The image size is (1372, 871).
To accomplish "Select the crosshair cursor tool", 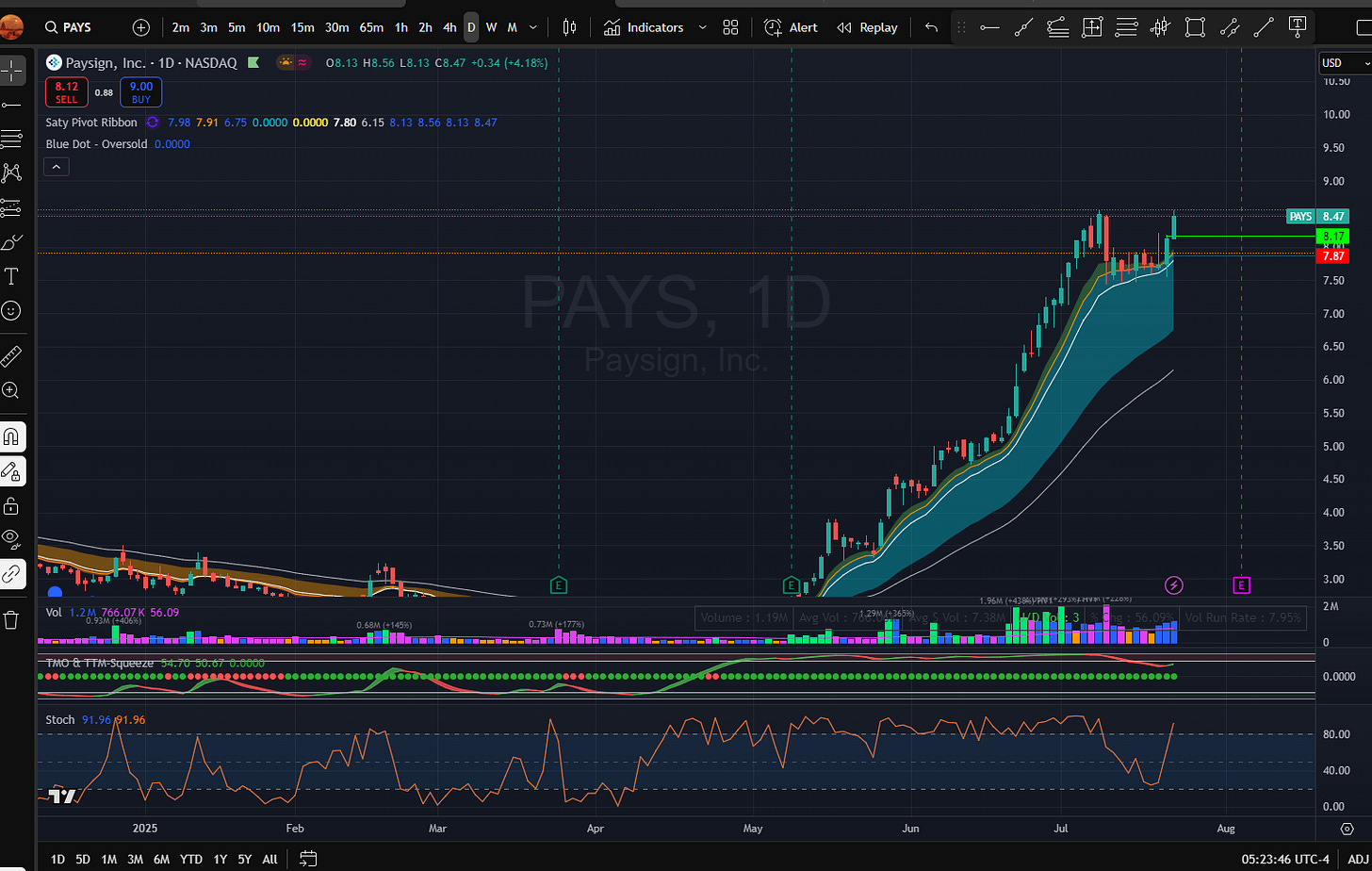I will [x=11, y=71].
